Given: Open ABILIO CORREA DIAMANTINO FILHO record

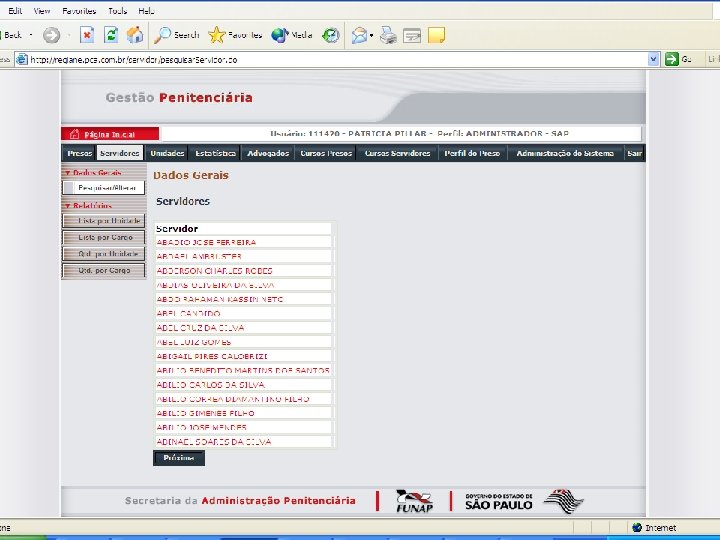Looking at the screenshot, I should [233, 399].
